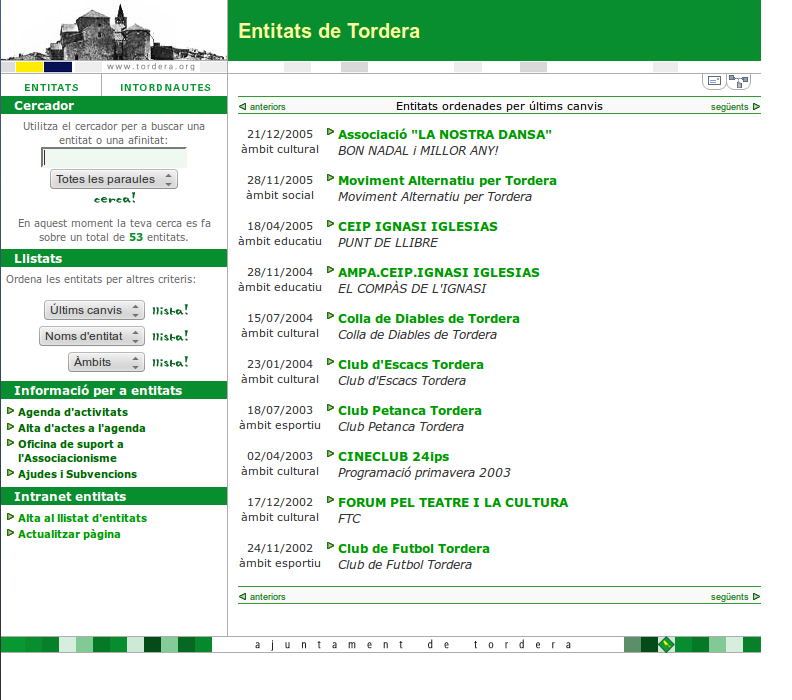Viewport: 792px width, 700px height.
Task: Click the top right 'següents' arrow icon
Action: click(x=756, y=107)
